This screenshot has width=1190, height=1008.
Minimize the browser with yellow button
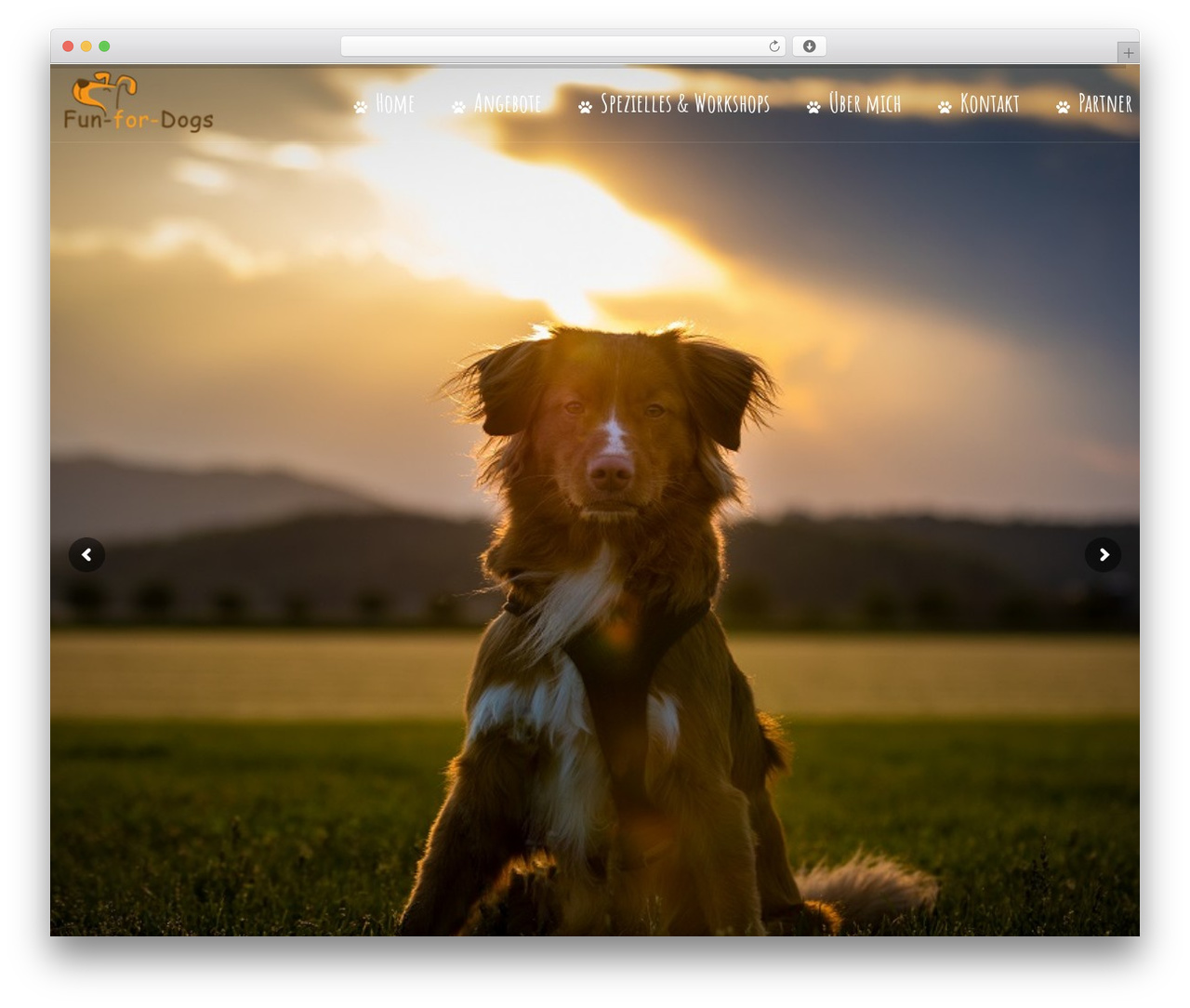tap(86, 46)
